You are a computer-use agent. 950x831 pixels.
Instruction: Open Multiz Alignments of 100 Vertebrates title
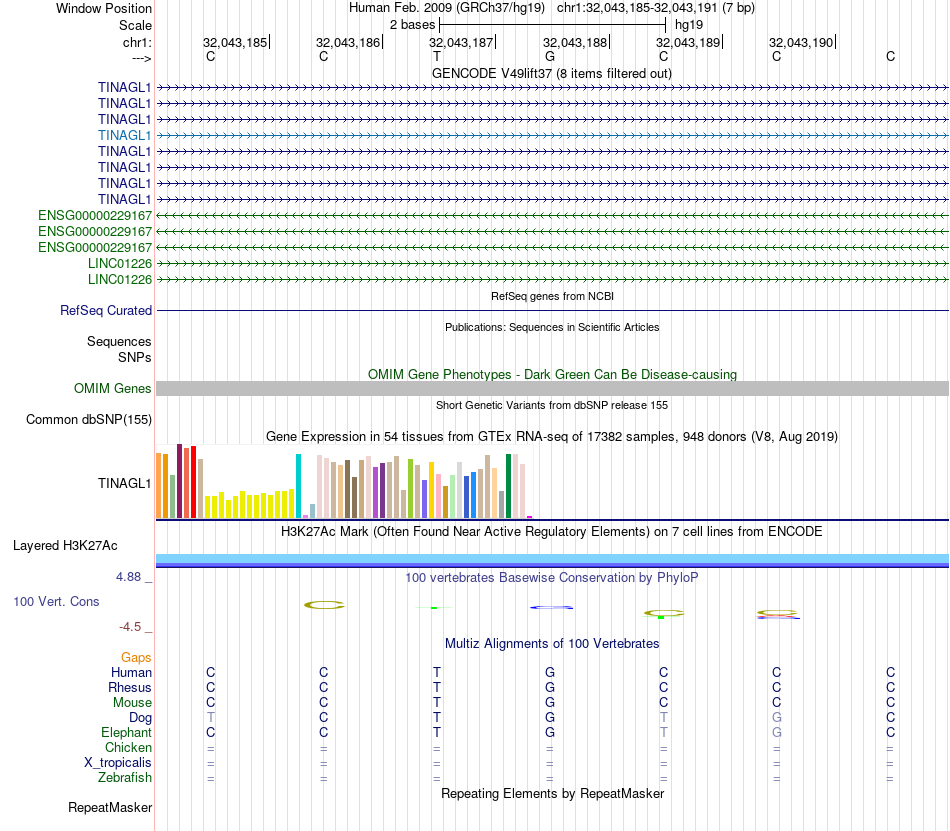552,644
